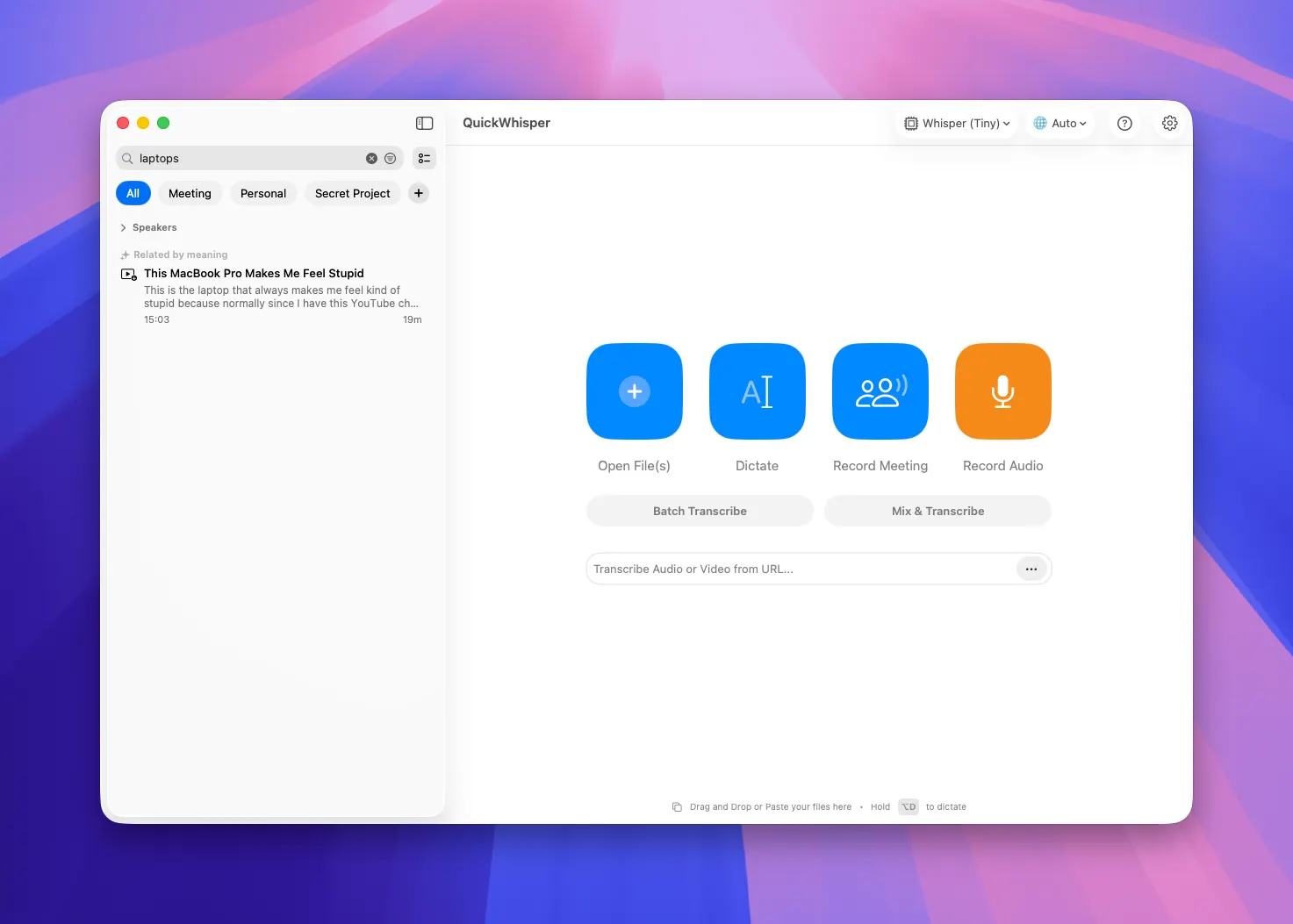Click the chip icon beside Whisper

pos(911,124)
